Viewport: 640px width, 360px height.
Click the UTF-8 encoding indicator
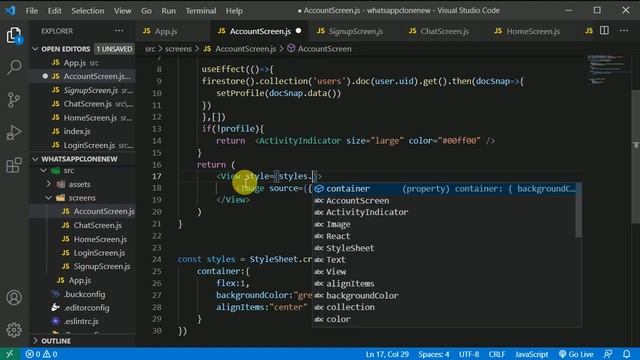[x=469, y=354]
